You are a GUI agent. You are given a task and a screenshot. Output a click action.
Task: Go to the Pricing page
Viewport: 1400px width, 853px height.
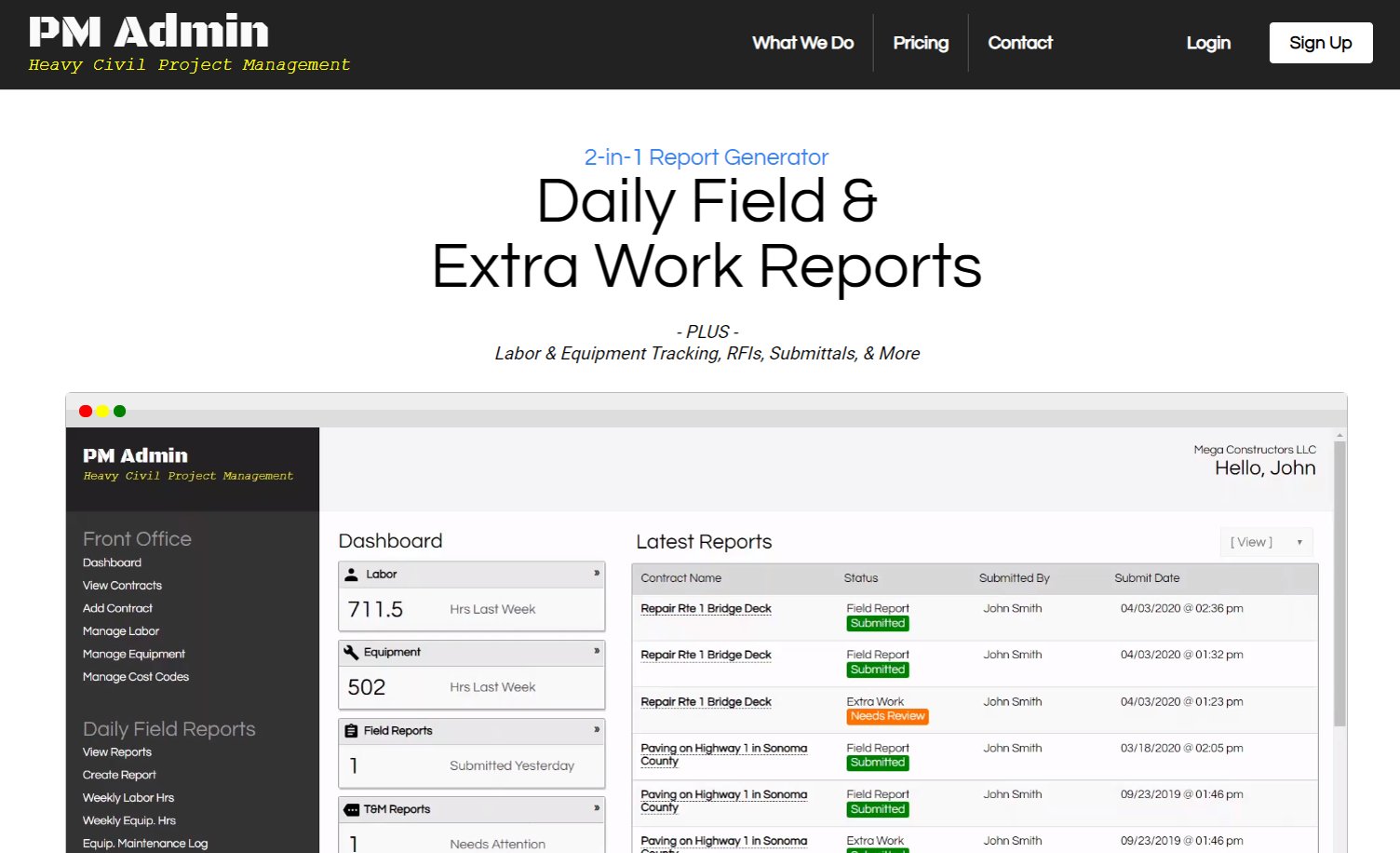click(x=921, y=43)
